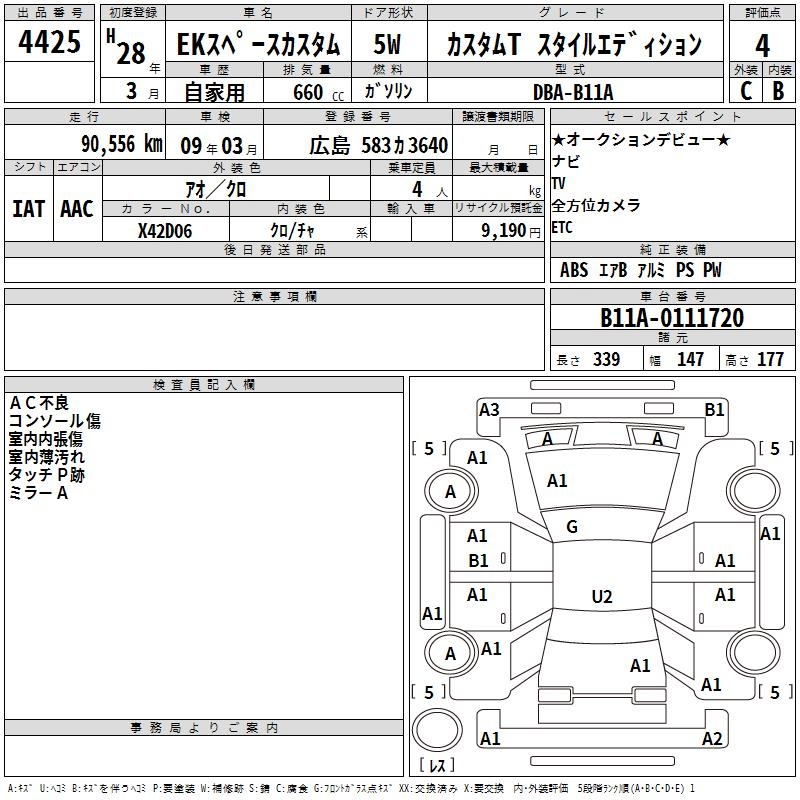Select the lot number 4425
Image resolution: width=800 pixels, height=800 pixels.
click(50, 44)
